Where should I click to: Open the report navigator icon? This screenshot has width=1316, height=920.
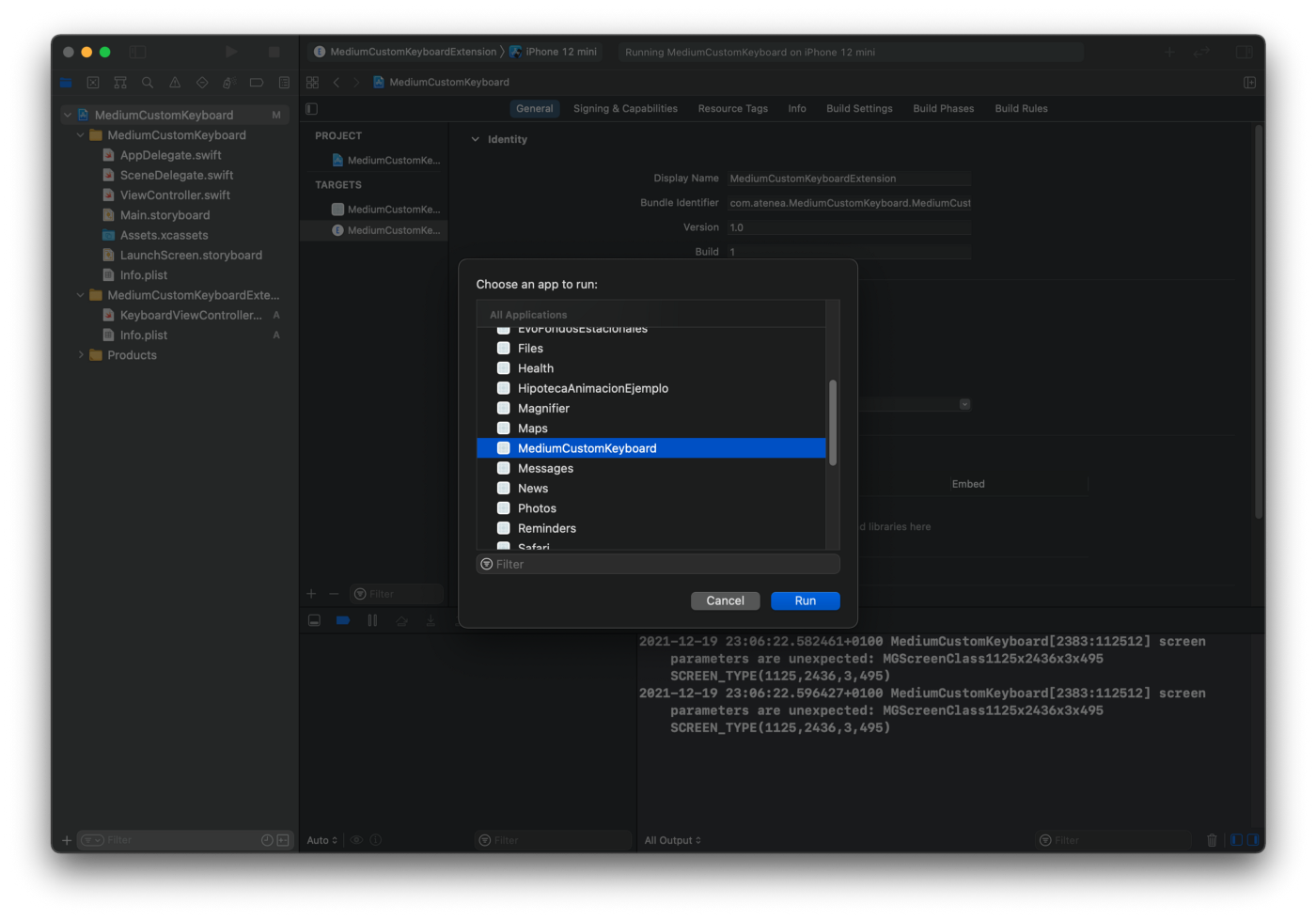284,83
